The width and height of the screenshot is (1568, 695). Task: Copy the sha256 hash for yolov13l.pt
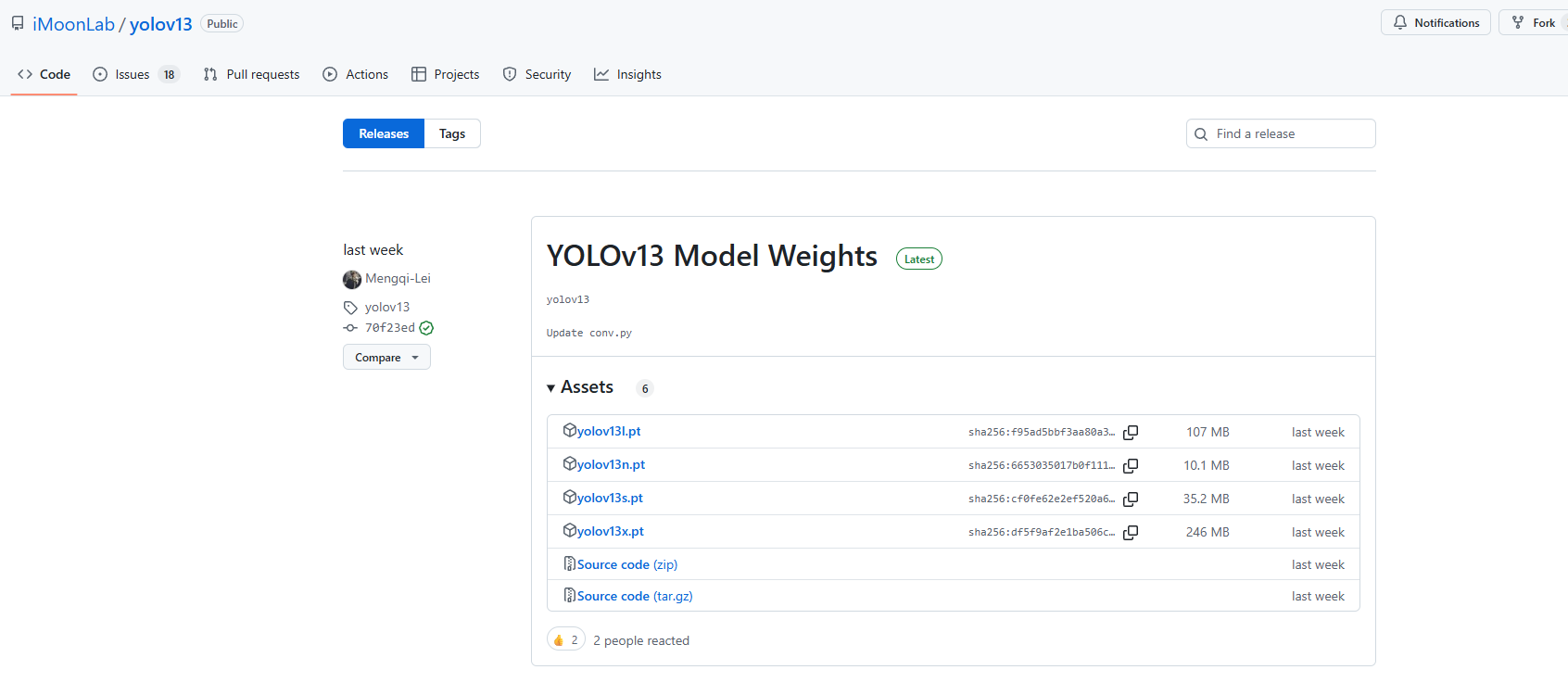pos(1131,433)
